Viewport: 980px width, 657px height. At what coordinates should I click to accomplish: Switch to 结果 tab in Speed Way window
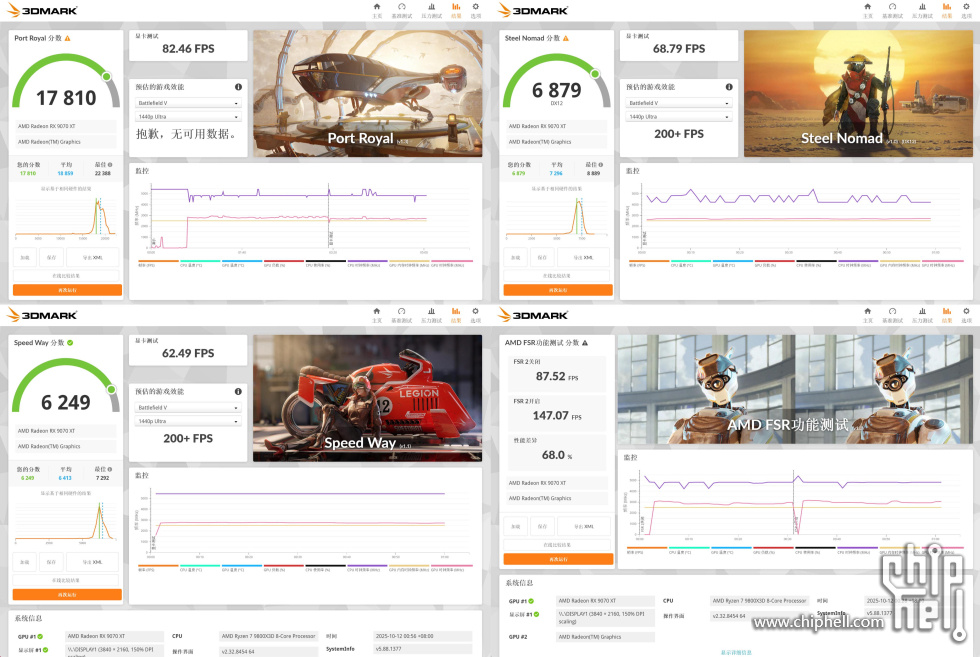pyautogui.click(x=456, y=316)
